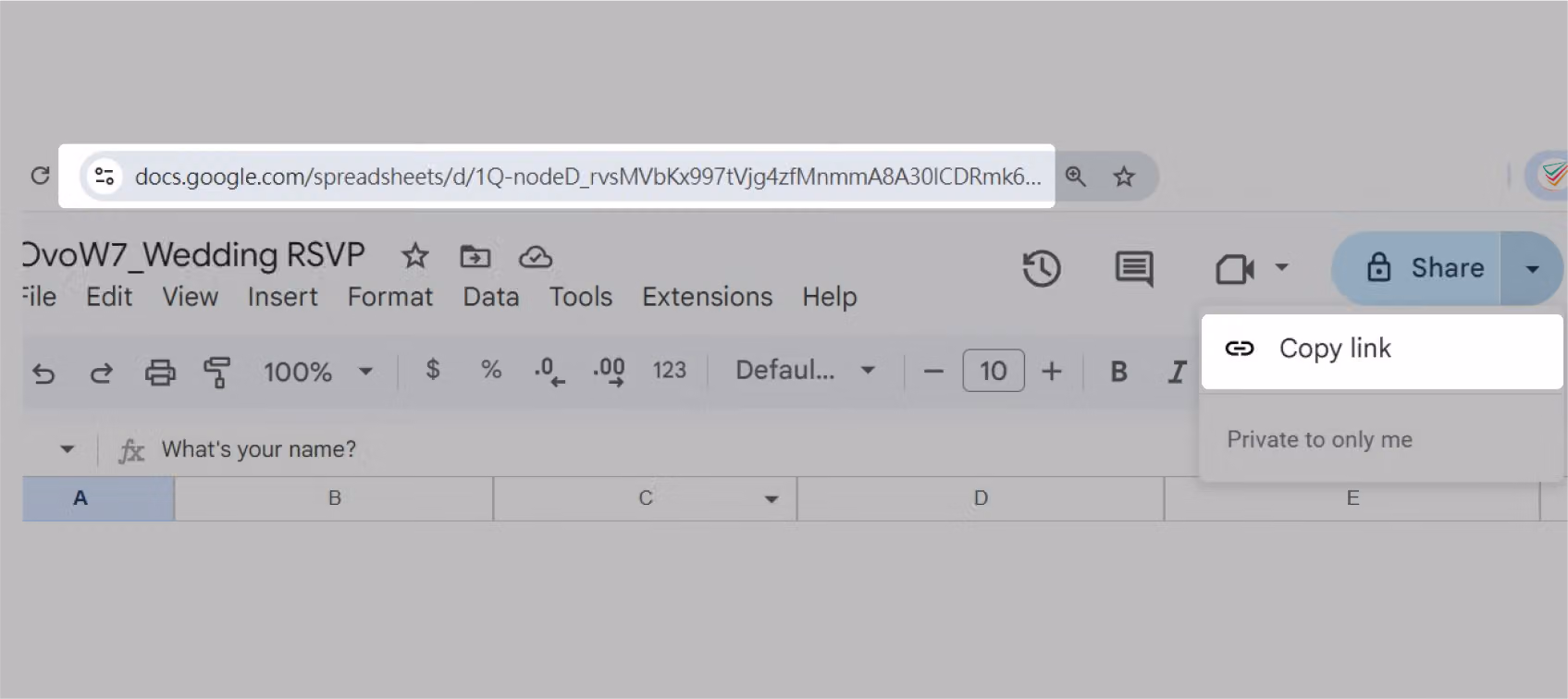Open the Help menu
The height and width of the screenshot is (699, 1568).
pos(830,297)
